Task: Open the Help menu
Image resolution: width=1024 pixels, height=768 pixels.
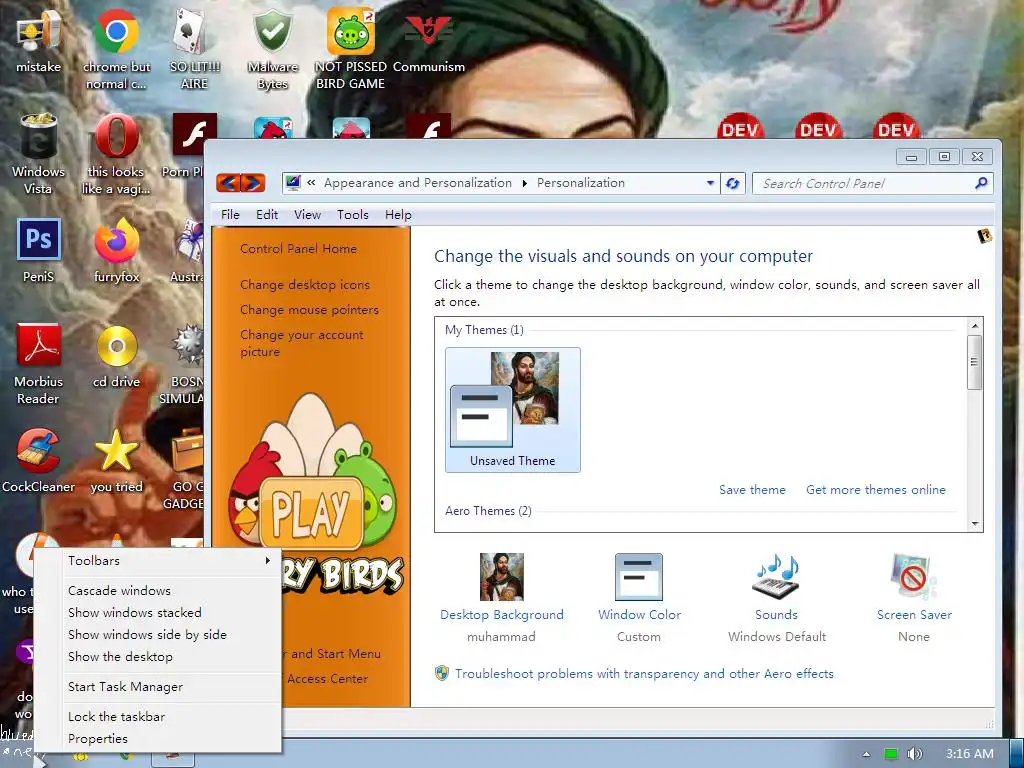Action: (398, 214)
